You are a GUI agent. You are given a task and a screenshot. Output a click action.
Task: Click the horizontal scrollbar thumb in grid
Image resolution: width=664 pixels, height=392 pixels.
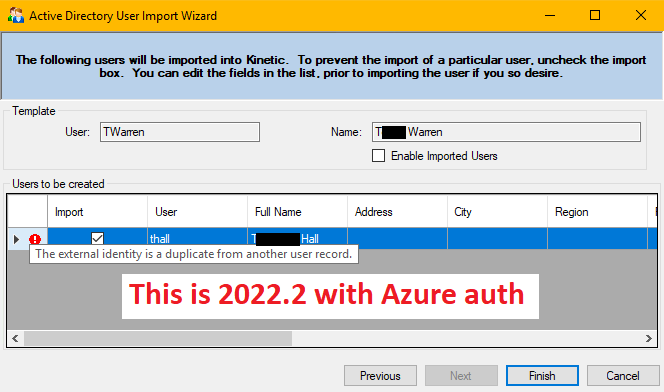[x=158, y=338]
